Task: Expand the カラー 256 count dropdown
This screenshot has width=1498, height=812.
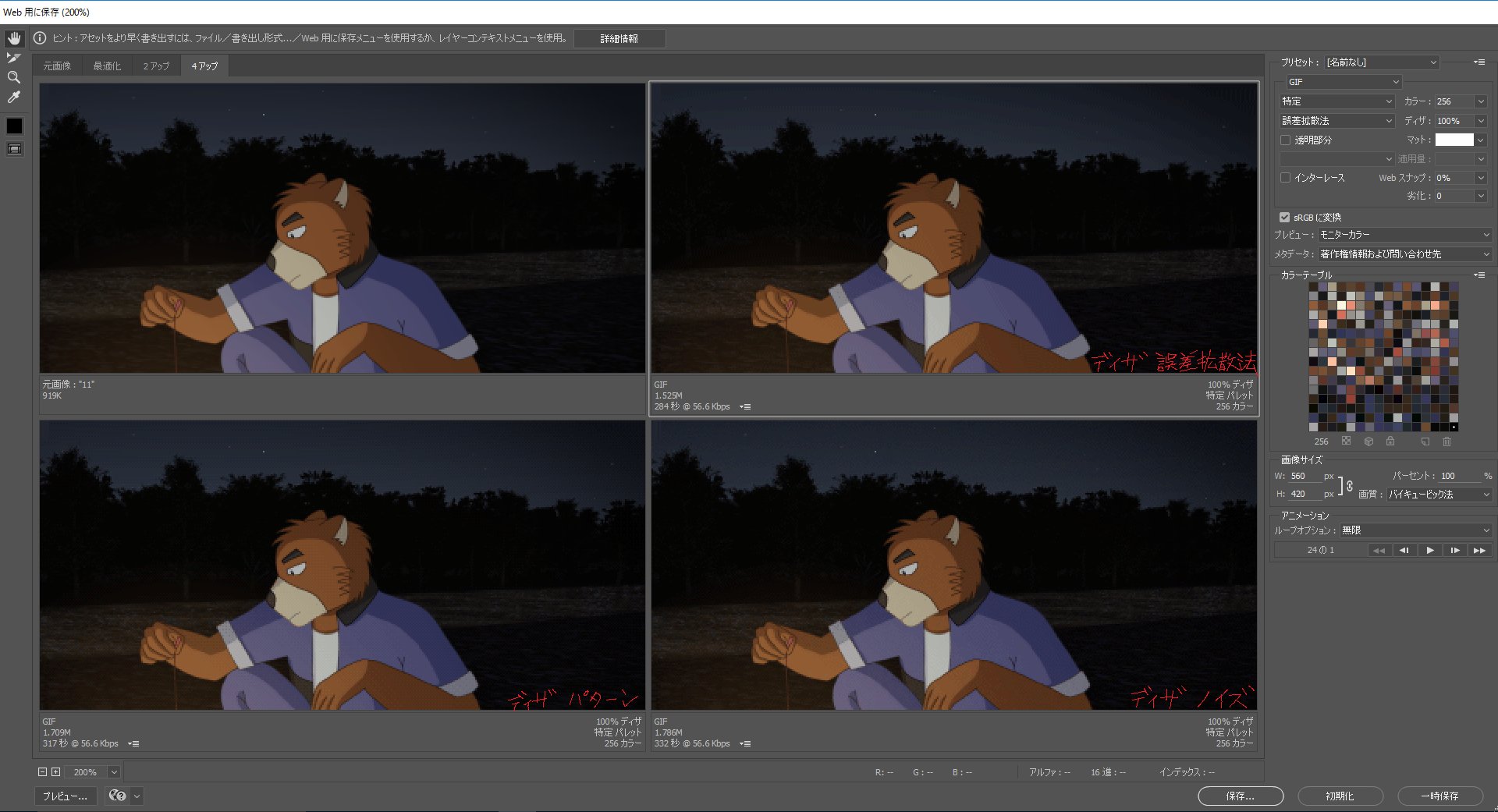Action: [1481, 101]
